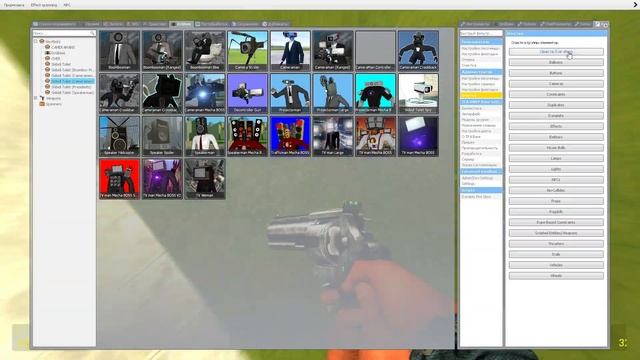Image resolution: width=640 pixels, height=360 pixels.
Task: Click the utilities filter field in the right panel
Action: 481,33
